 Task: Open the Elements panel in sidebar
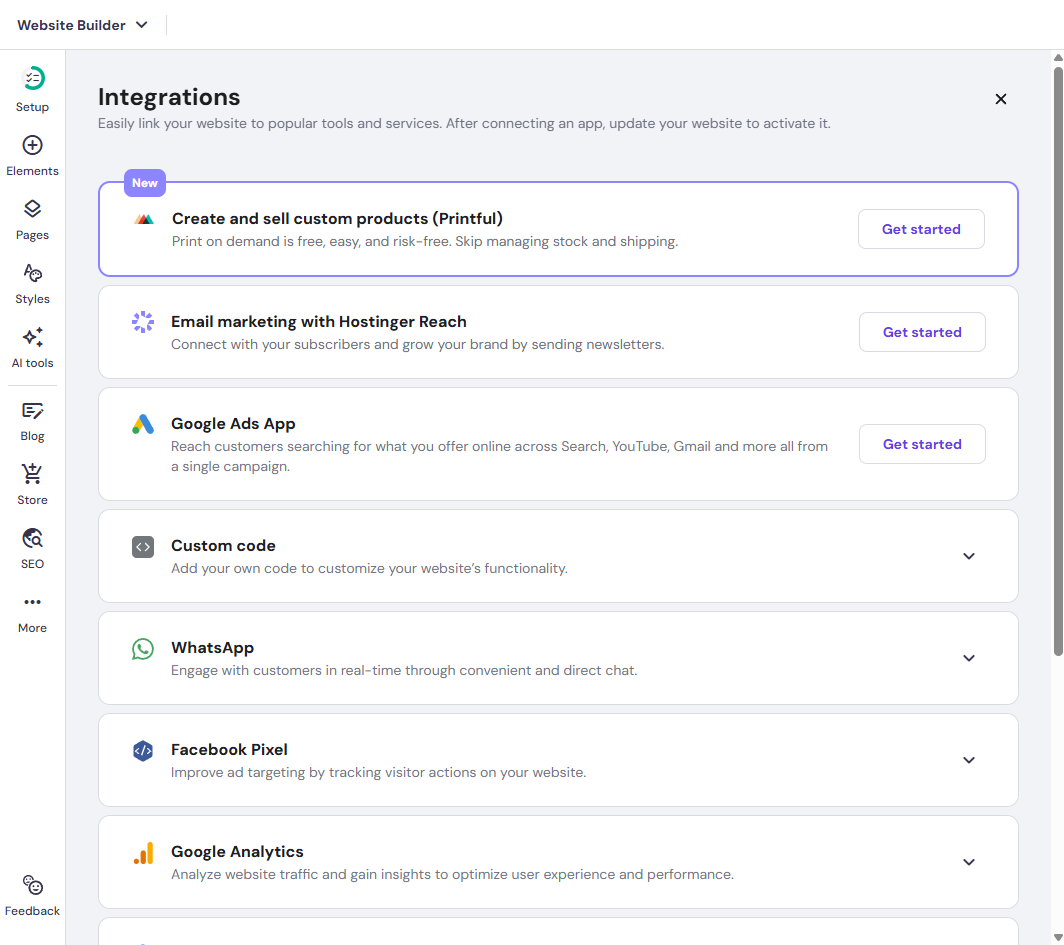click(x=33, y=146)
